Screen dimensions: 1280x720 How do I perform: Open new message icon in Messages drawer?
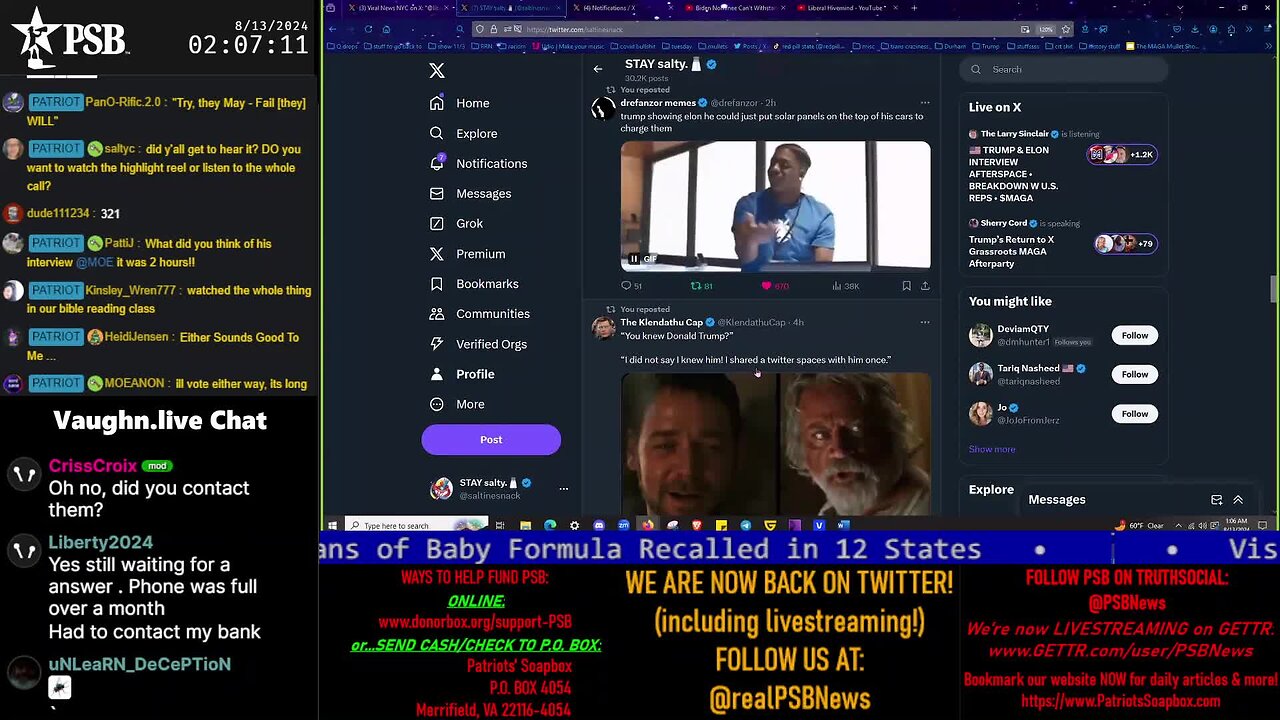click(x=1216, y=500)
